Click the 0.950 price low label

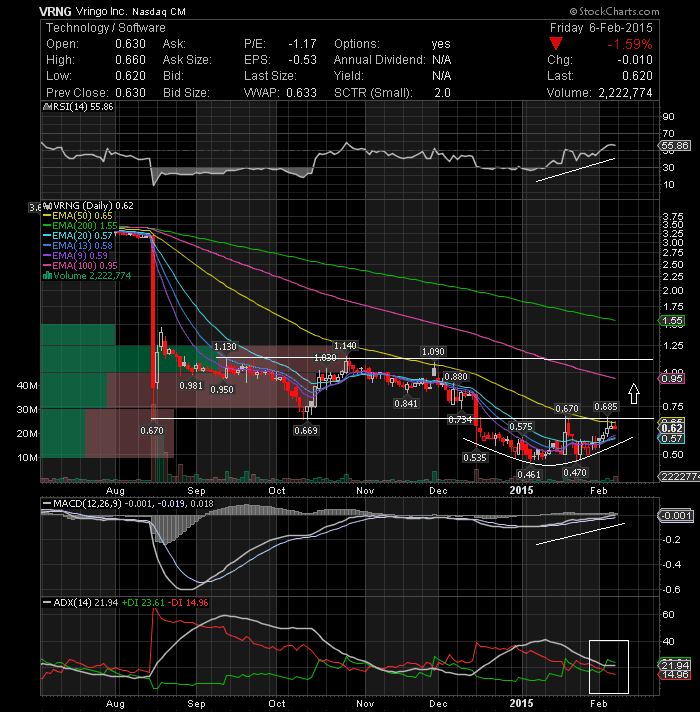[222, 390]
